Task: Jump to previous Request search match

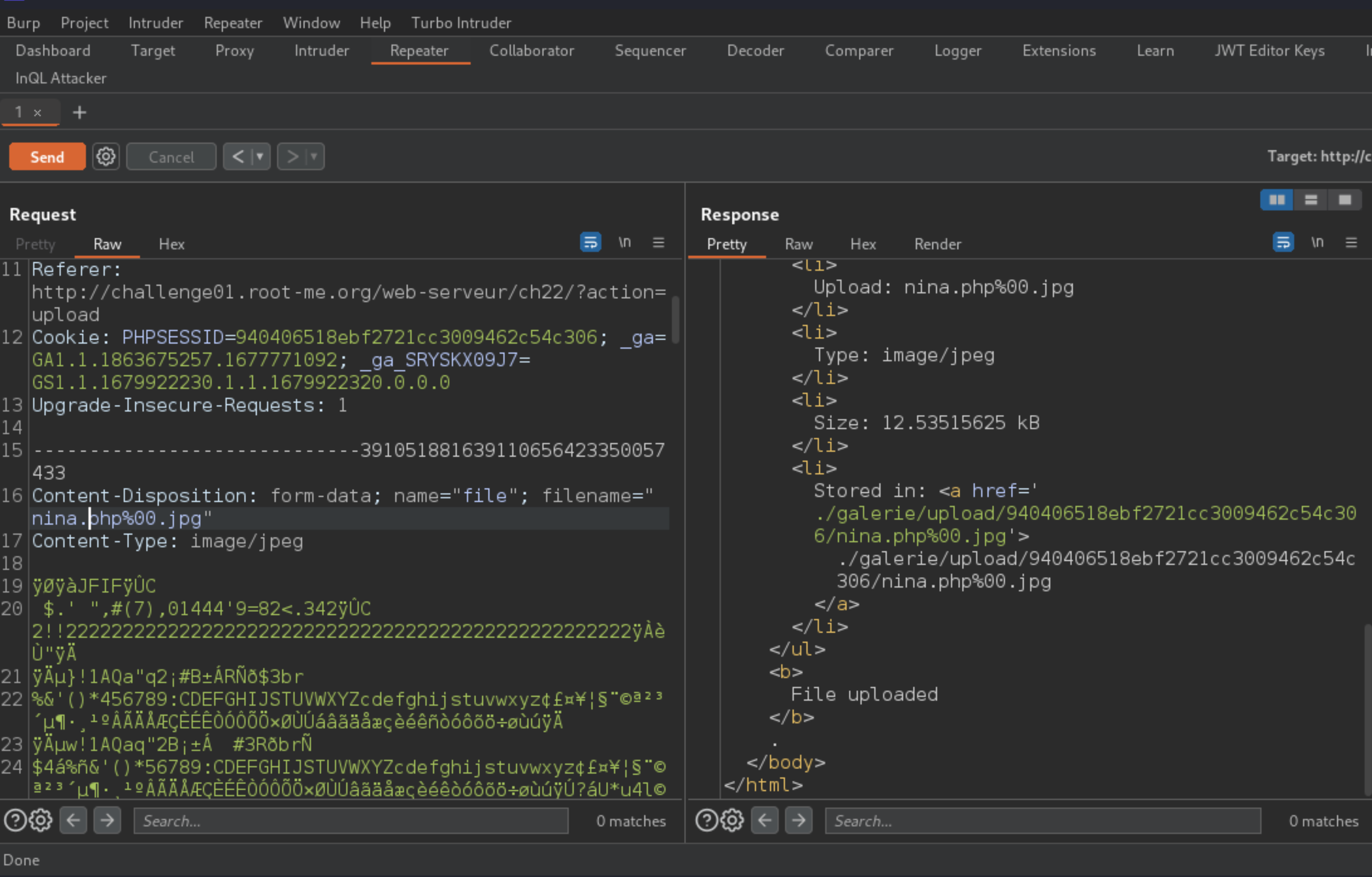Action: pos(74,821)
